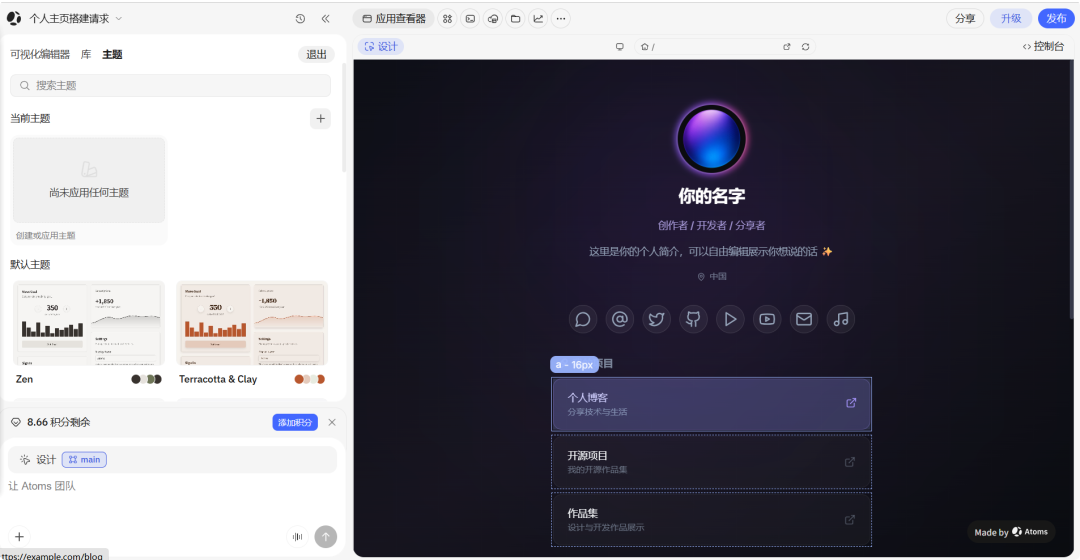Click the 发布 button
This screenshot has height=560, width=1080.
(1056, 19)
